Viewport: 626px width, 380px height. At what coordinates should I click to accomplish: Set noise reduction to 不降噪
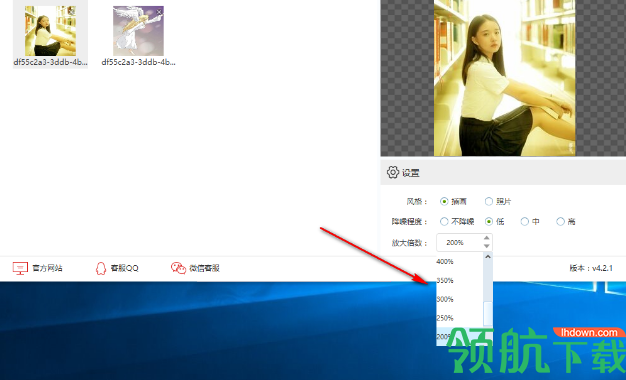444,221
